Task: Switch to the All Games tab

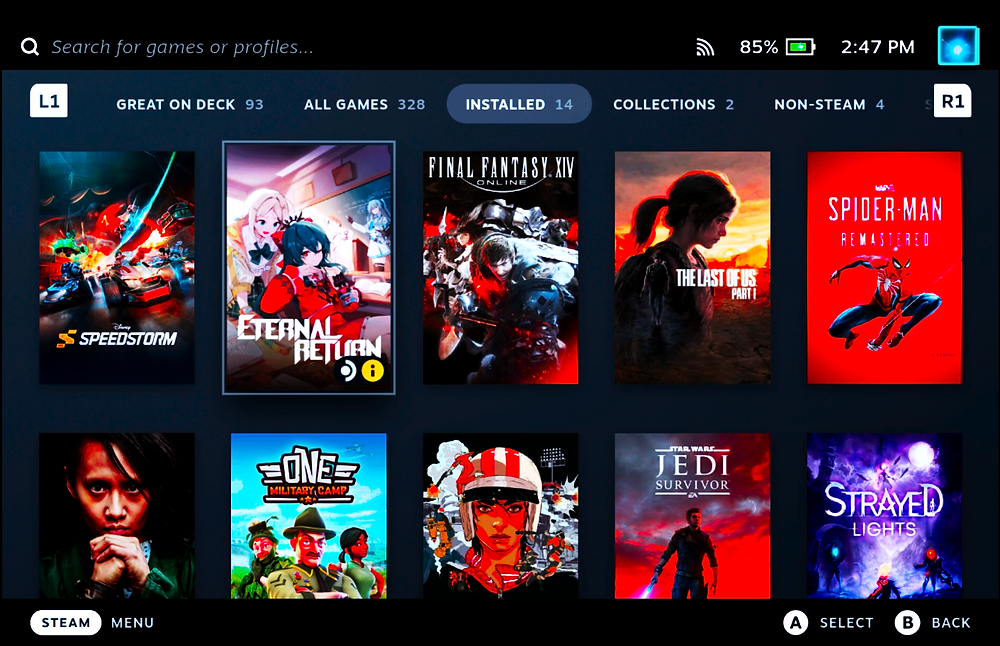Action: tap(364, 104)
